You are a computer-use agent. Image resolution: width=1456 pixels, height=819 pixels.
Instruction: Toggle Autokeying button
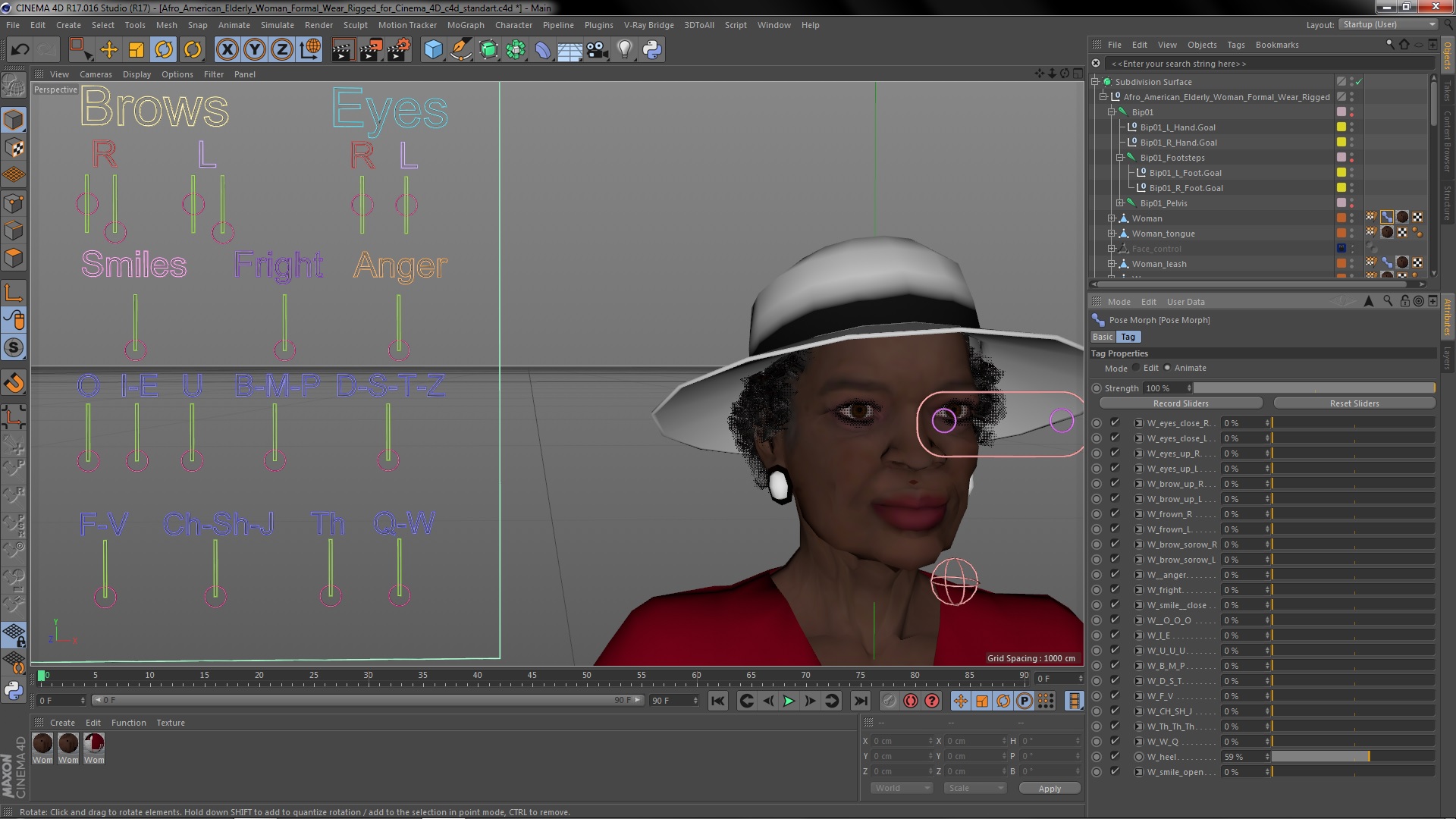(911, 701)
